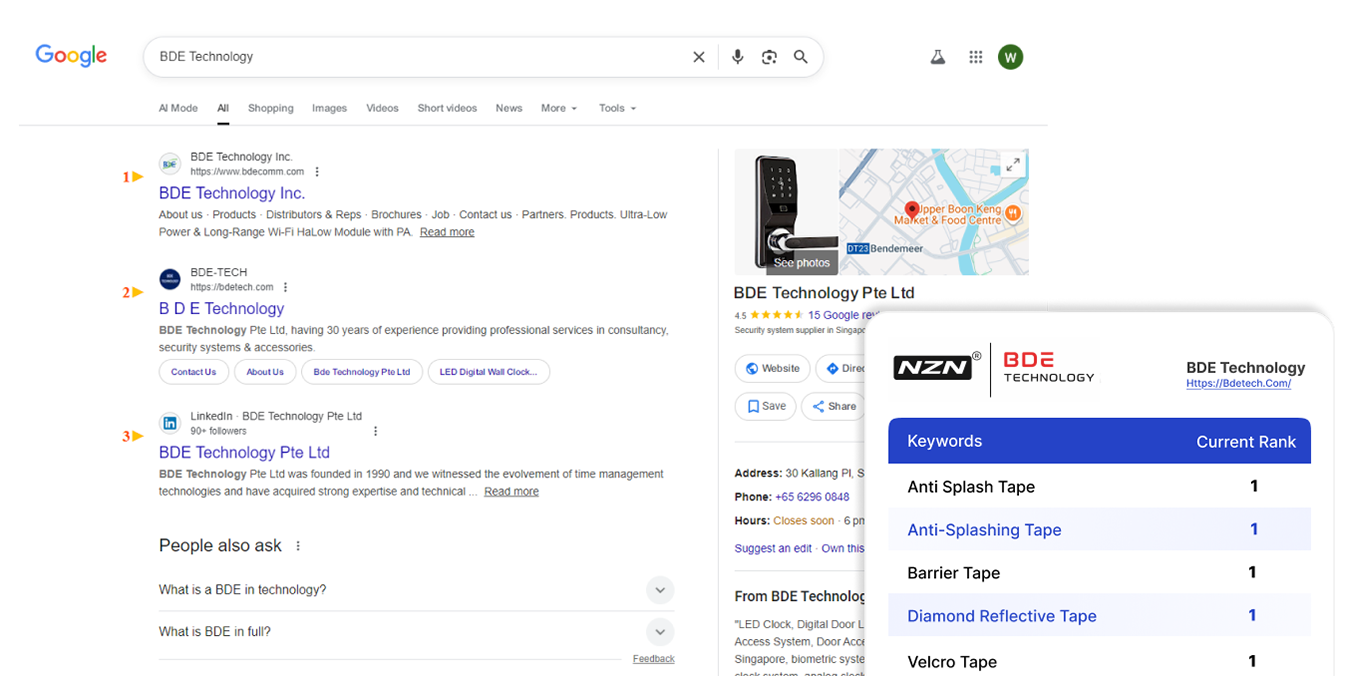Click the NZN logo in rank card

click(937, 367)
